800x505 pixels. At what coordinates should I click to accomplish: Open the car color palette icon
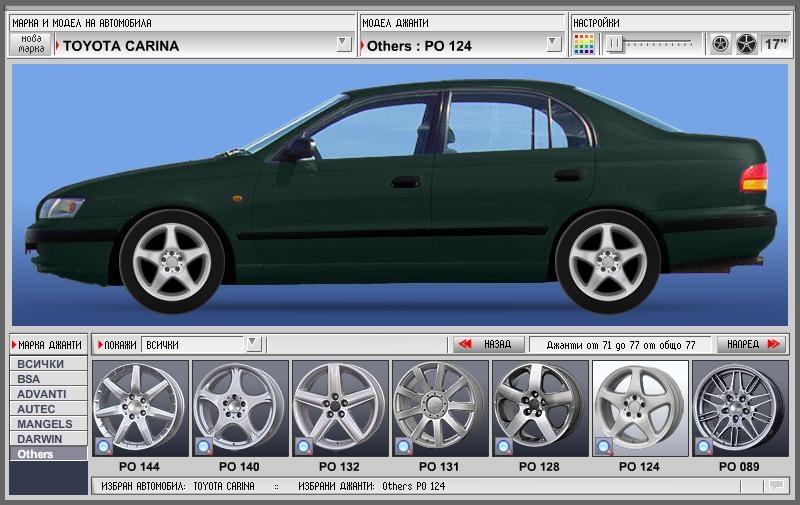coord(584,44)
